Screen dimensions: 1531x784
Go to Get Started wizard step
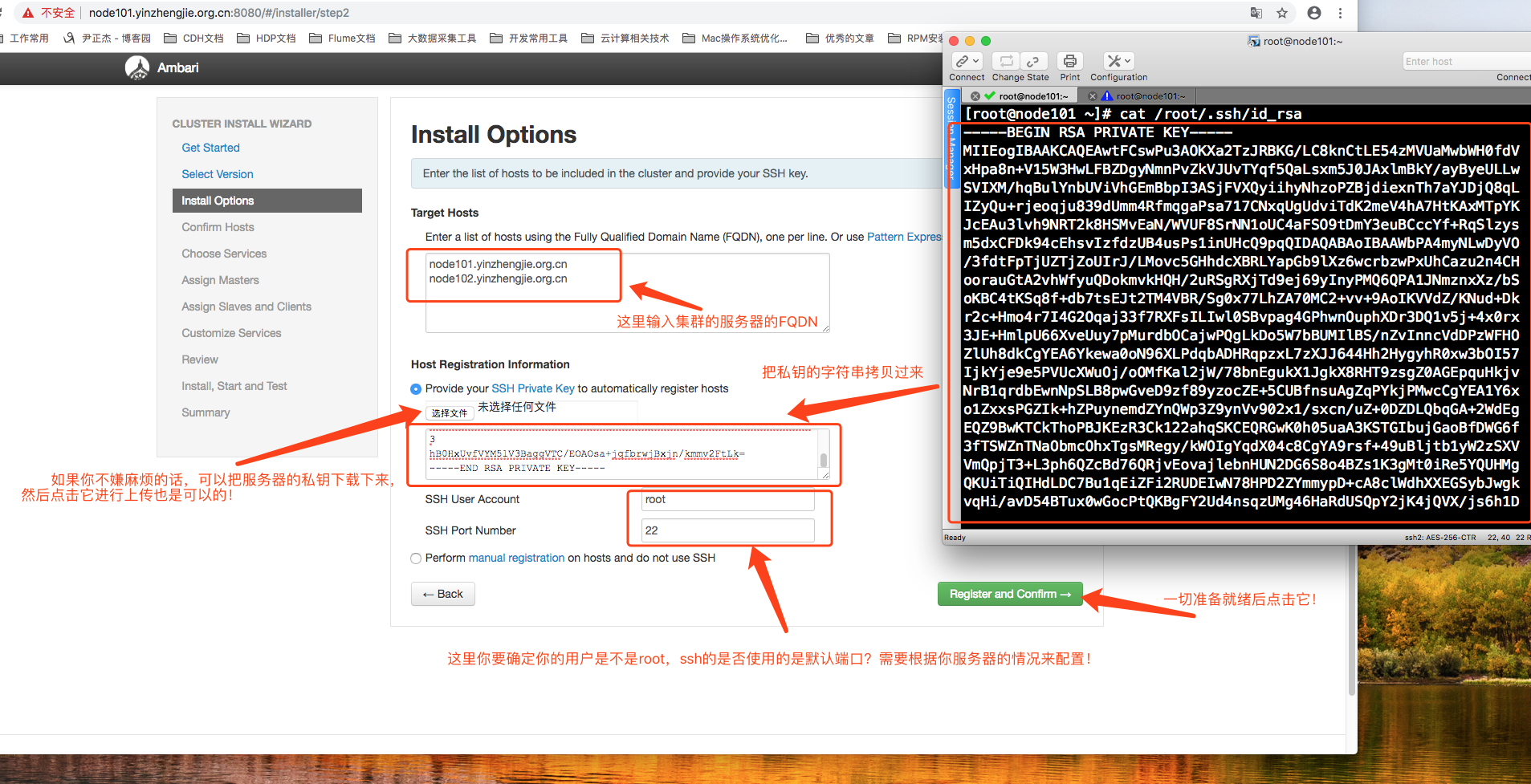(x=210, y=148)
